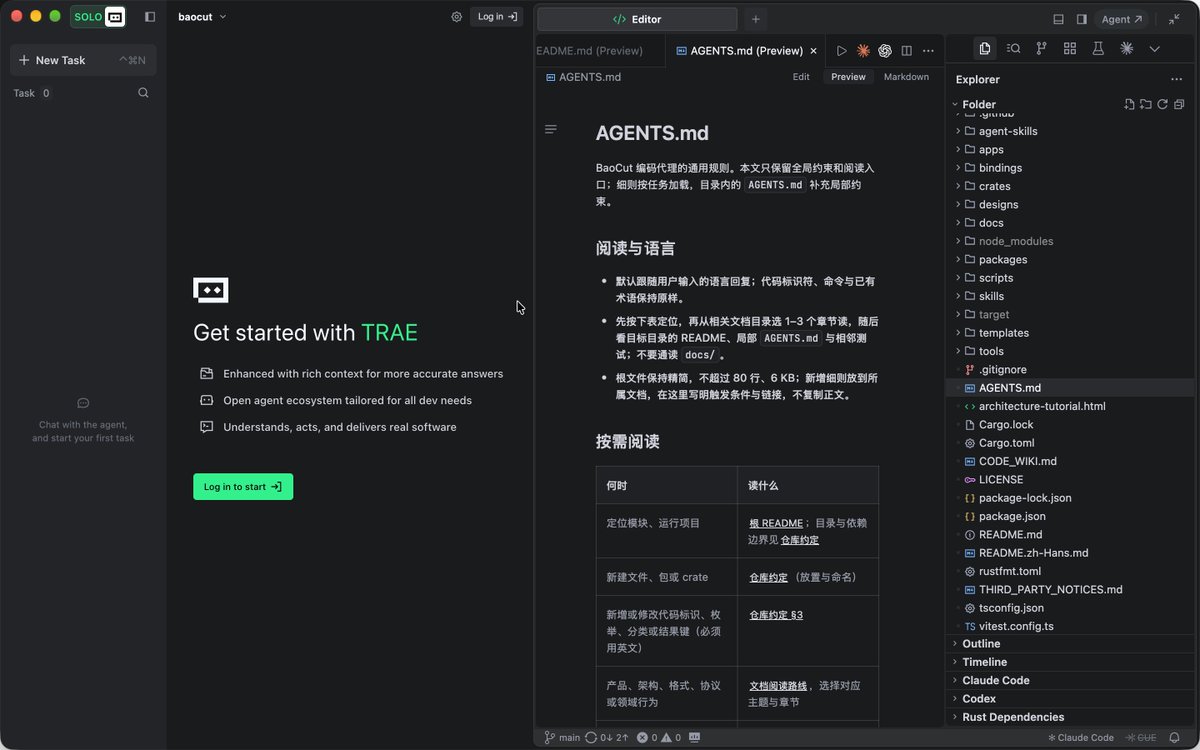Screen dimensions: 1200x750
Task: Open notifications bell in status bar
Action: click(x=1174, y=738)
